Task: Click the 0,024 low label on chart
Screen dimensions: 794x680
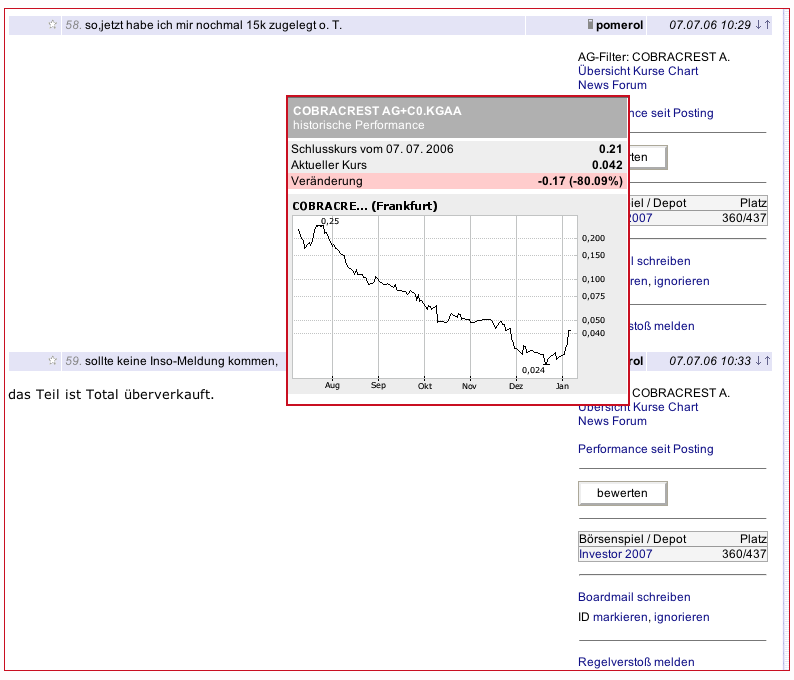Action: click(x=533, y=370)
